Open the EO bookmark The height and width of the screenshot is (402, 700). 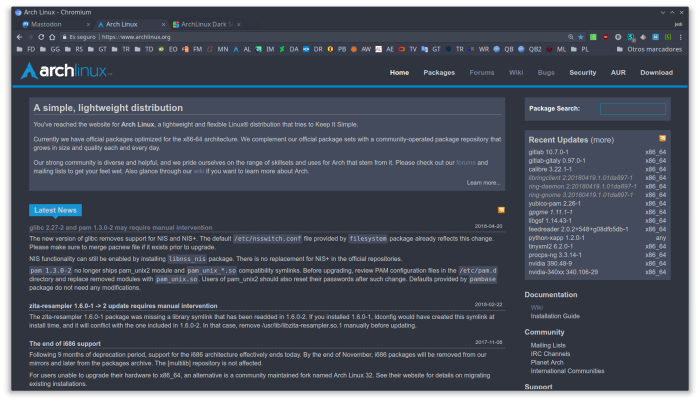point(168,50)
